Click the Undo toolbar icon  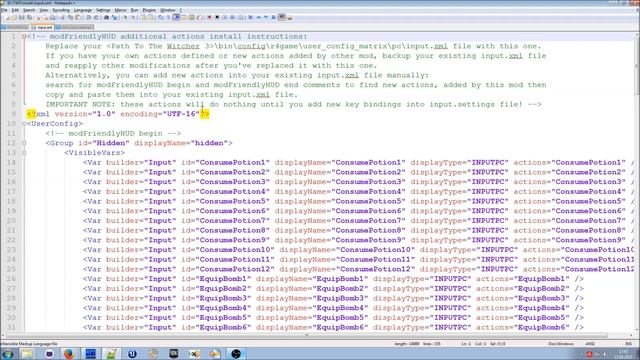[88, 18]
